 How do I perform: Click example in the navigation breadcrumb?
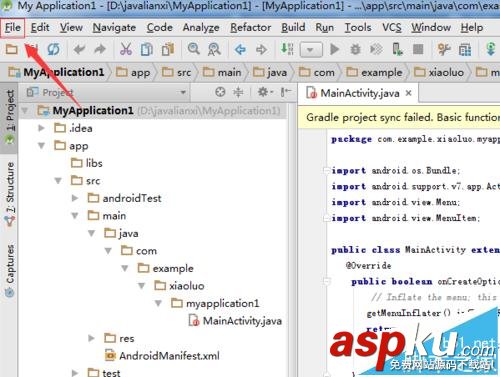(375, 72)
